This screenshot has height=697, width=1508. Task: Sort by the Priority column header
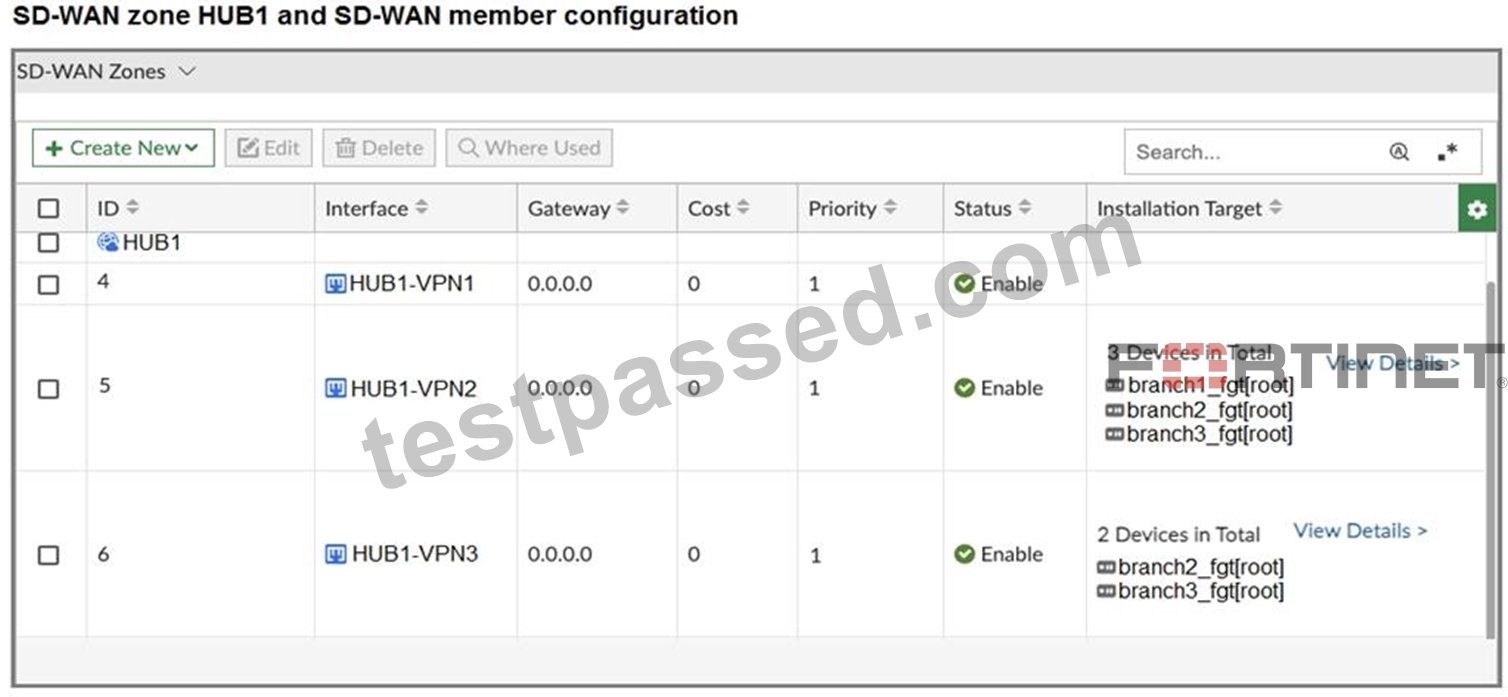852,209
